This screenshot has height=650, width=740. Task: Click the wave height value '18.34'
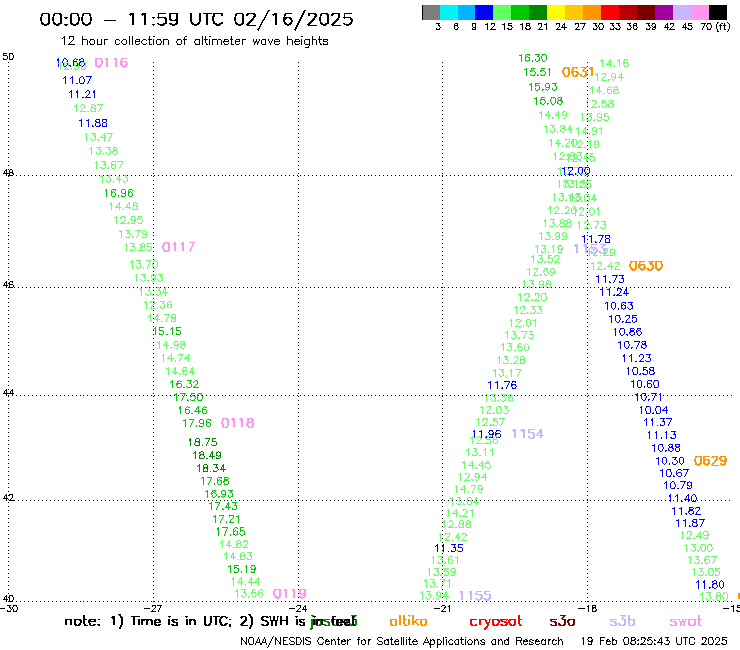[211, 468]
